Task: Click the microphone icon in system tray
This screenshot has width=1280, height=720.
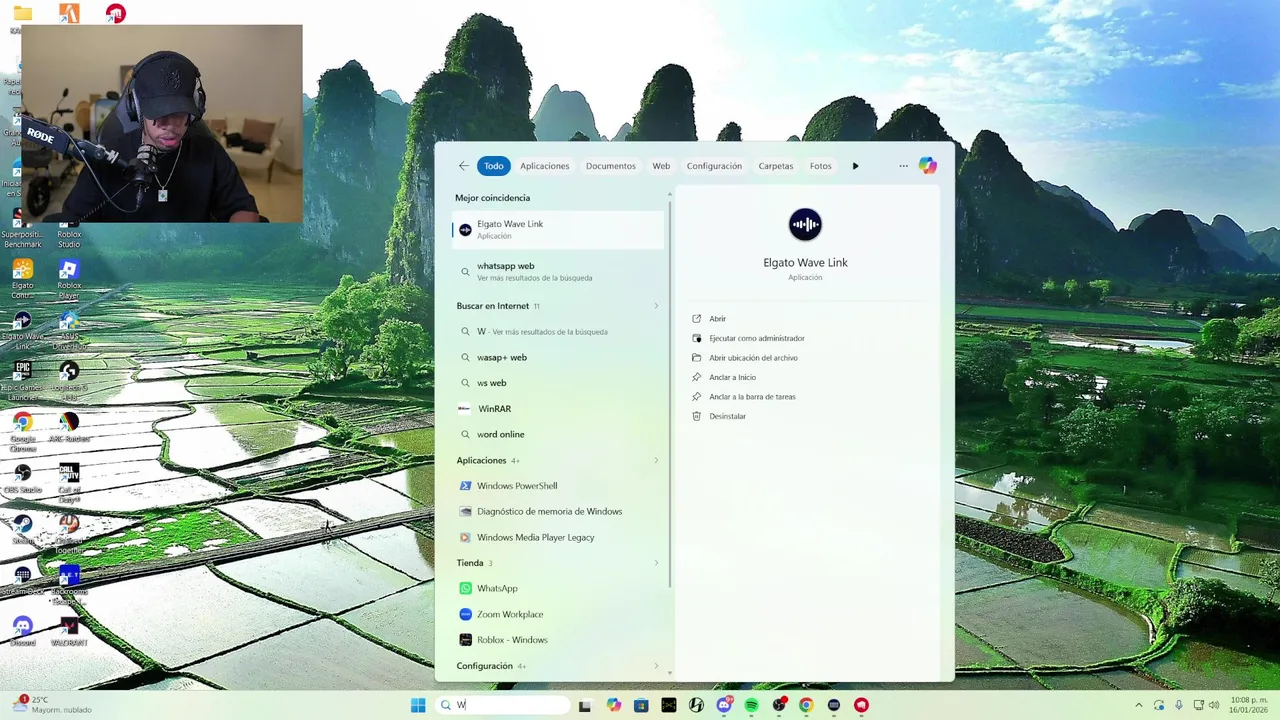Action: (1179, 705)
